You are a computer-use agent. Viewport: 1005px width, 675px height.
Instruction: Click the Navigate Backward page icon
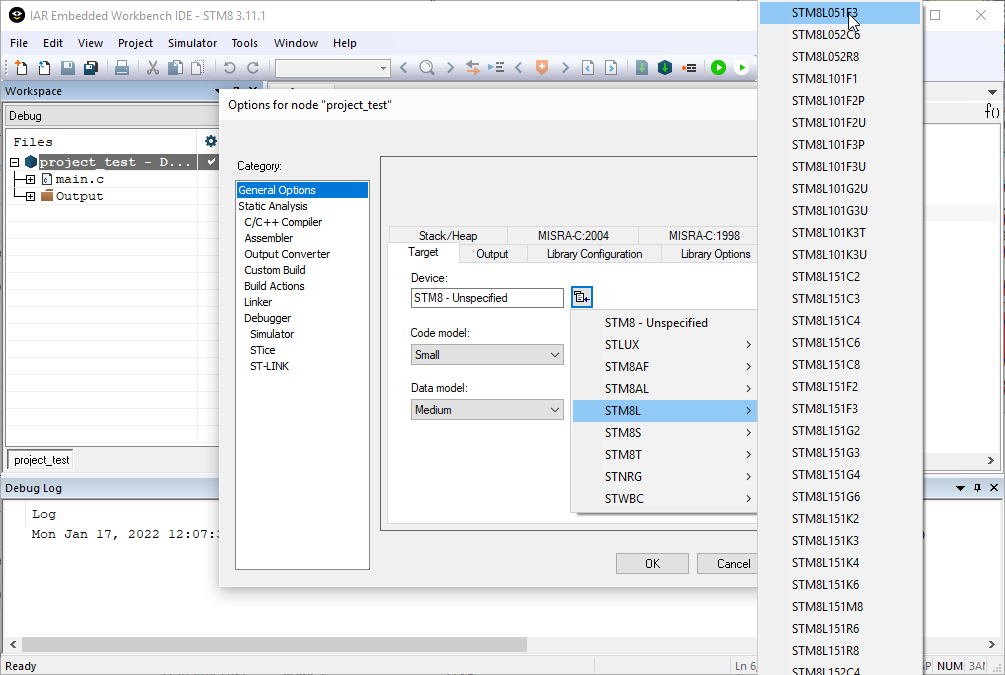click(x=588, y=67)
